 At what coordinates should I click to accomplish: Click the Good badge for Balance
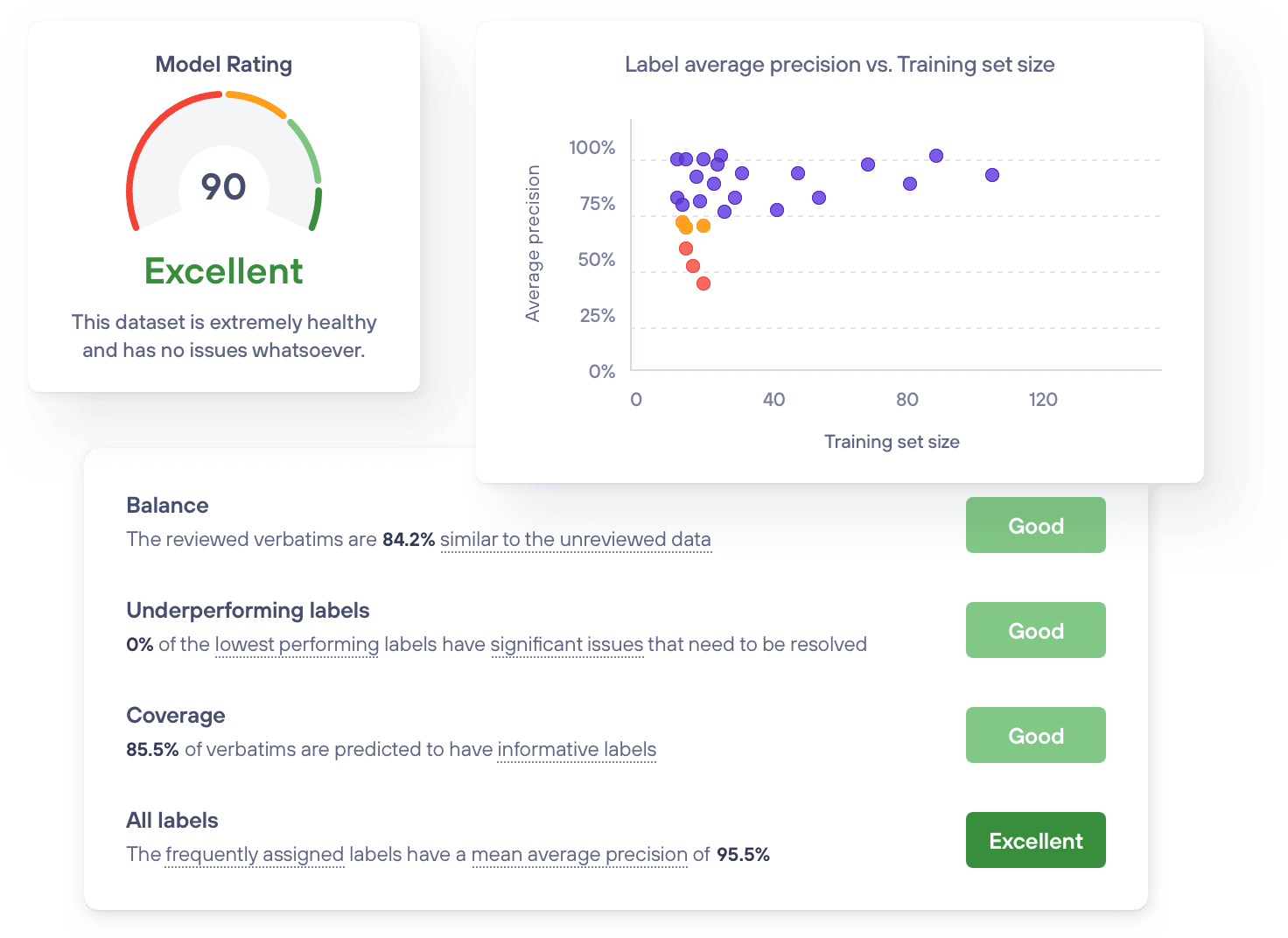click(1035, 525)
